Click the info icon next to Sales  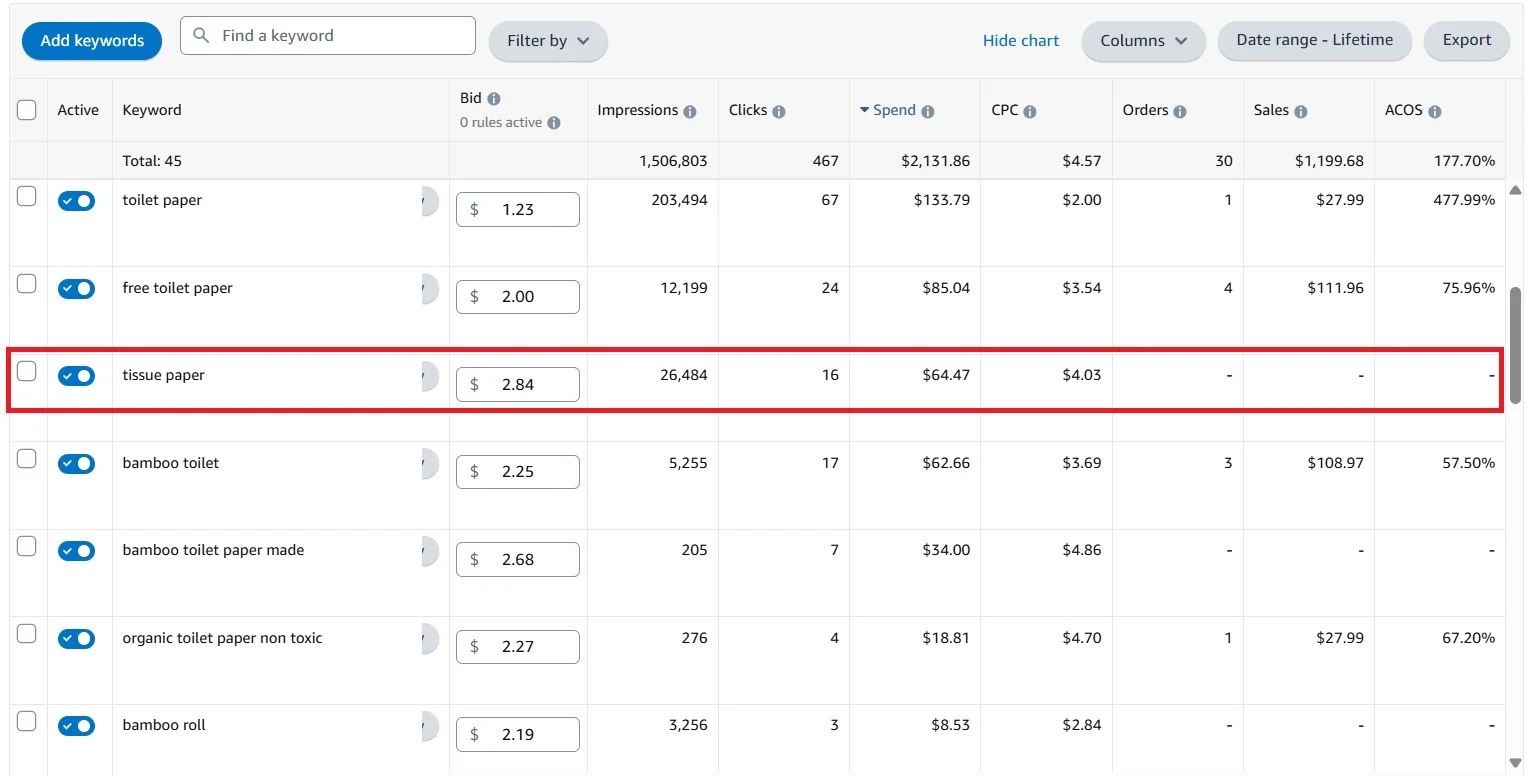1301,112
